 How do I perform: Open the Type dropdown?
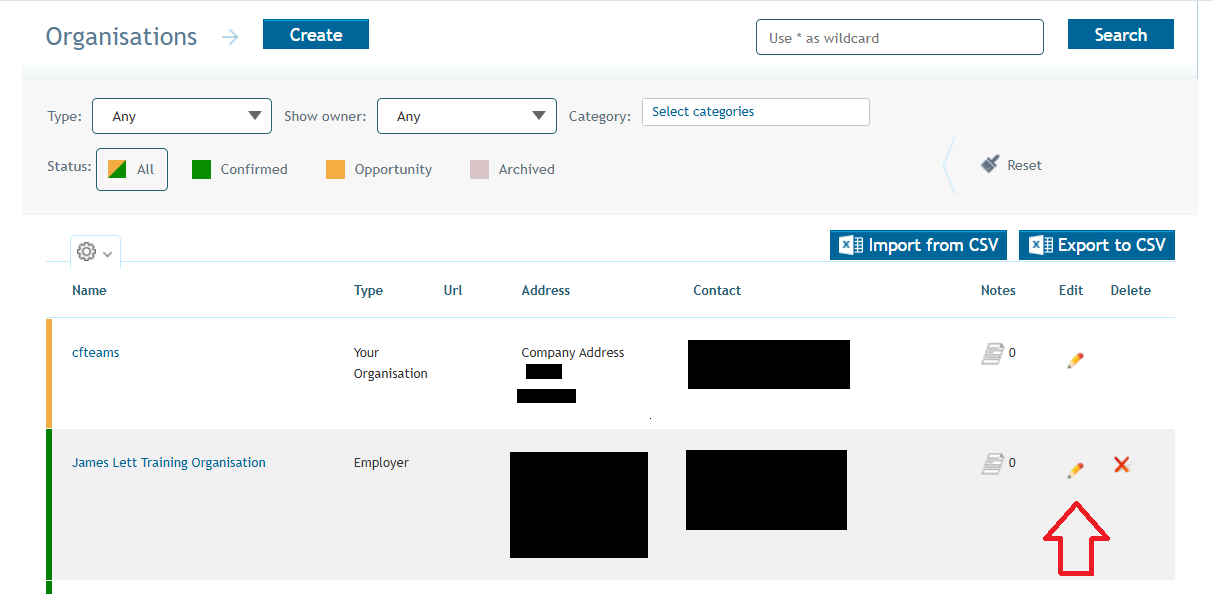coord(182,116)
